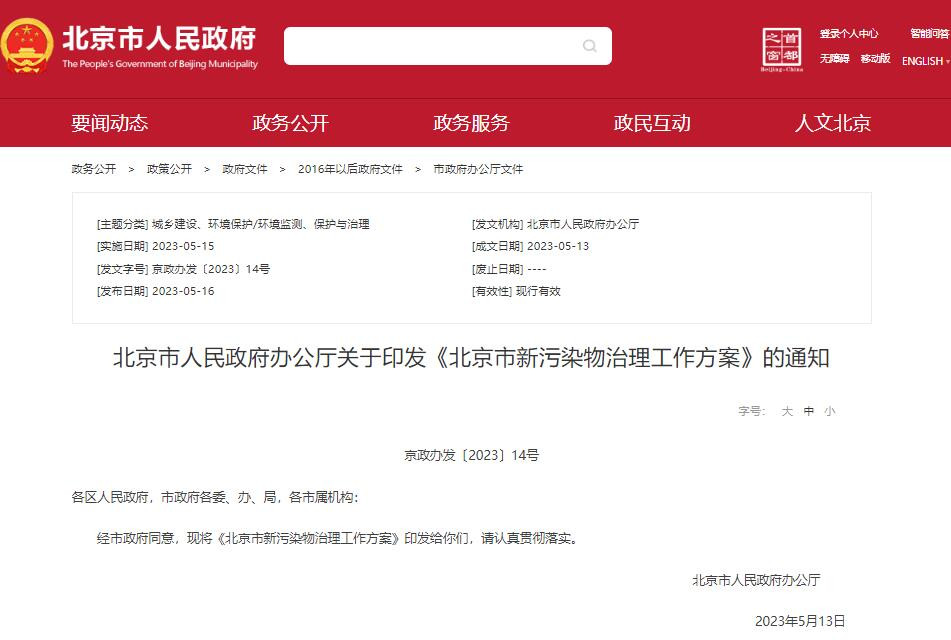Open the 政务服务 menu
The height and width of the screenshot is (640, 951).
click(471, 123)
